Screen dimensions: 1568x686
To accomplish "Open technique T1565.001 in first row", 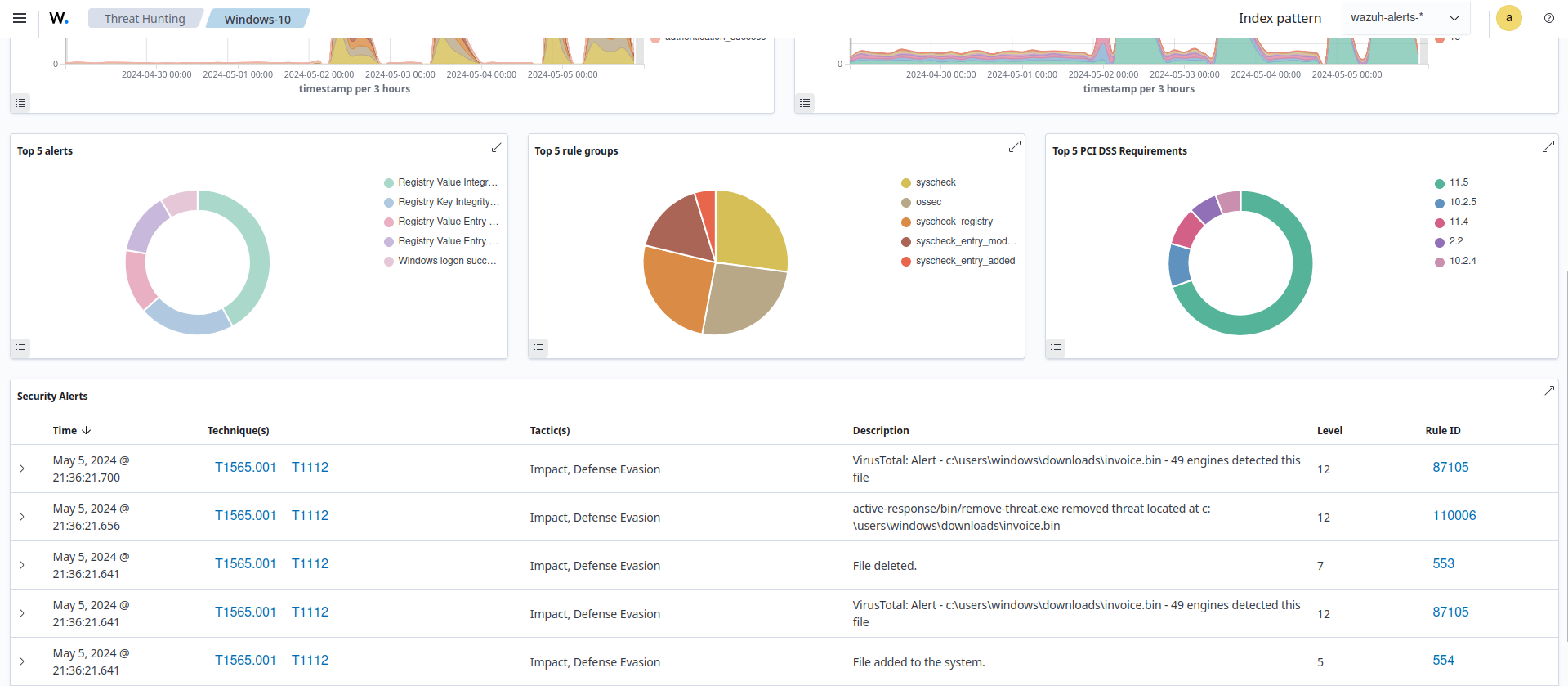I will pos(245,468).
